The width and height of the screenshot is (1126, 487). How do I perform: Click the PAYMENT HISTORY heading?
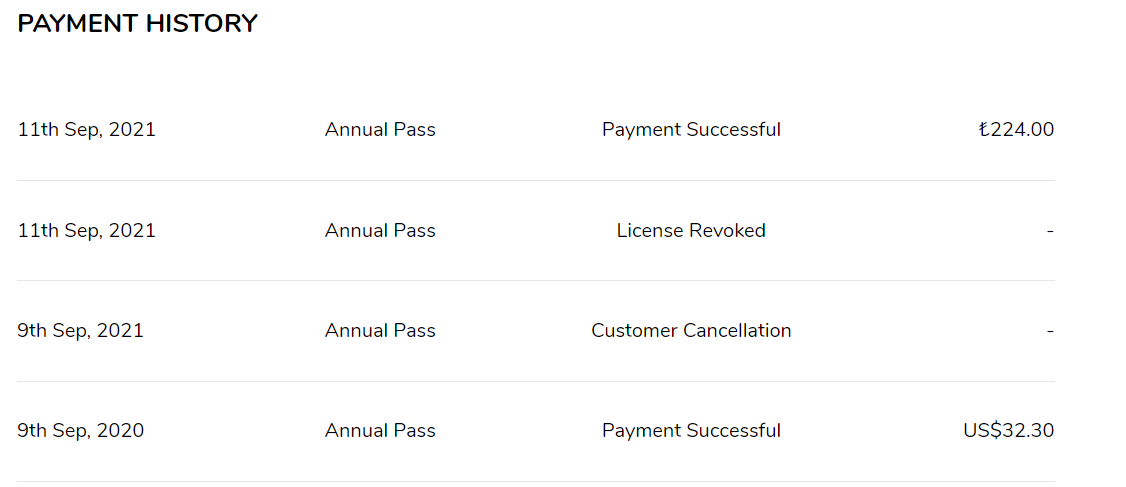pyautogui.click(x=137, y=24)
